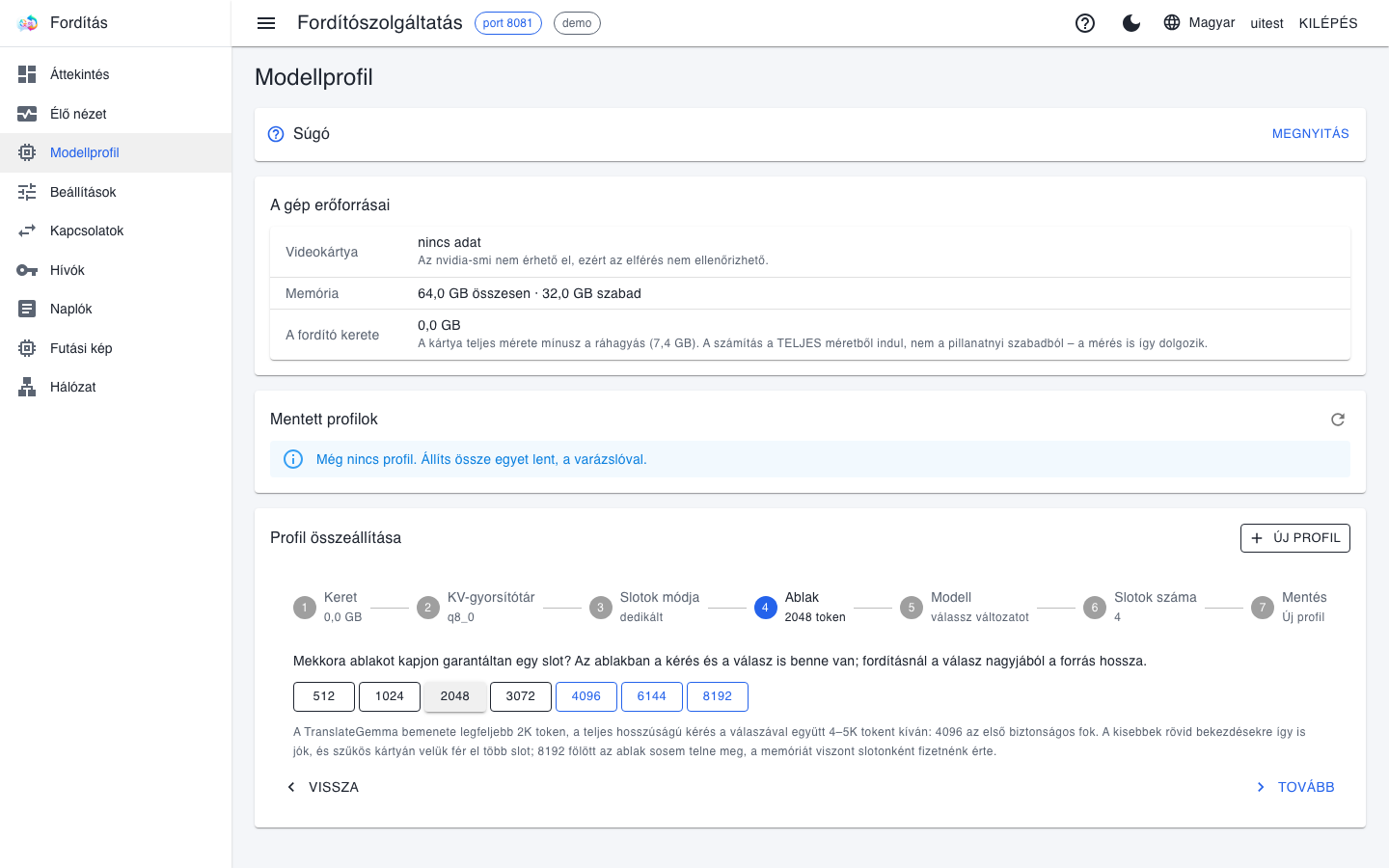Go to step 3 Slotok módja

pos(644,608)
